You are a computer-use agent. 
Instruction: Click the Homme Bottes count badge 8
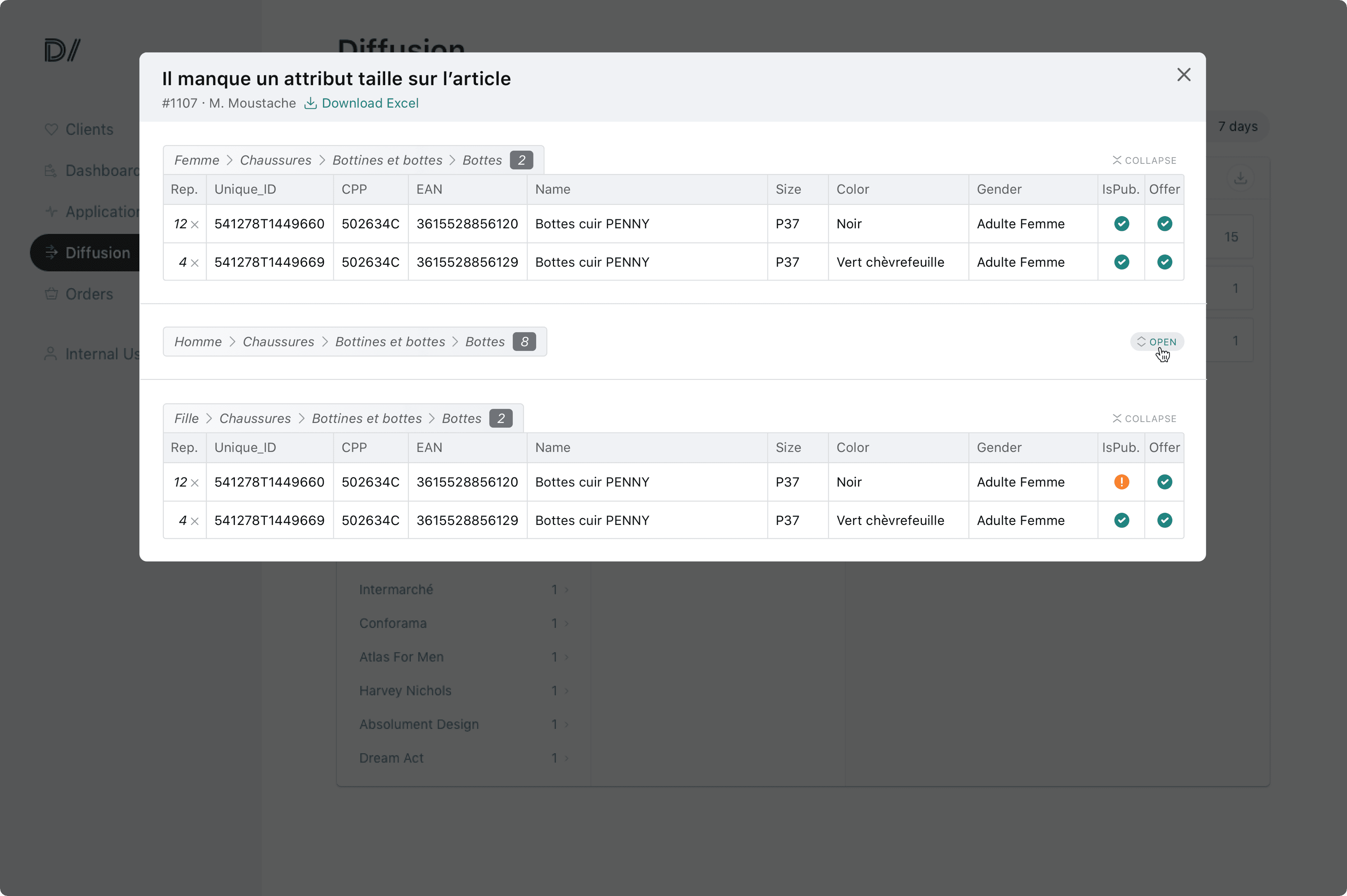(524, 342)
